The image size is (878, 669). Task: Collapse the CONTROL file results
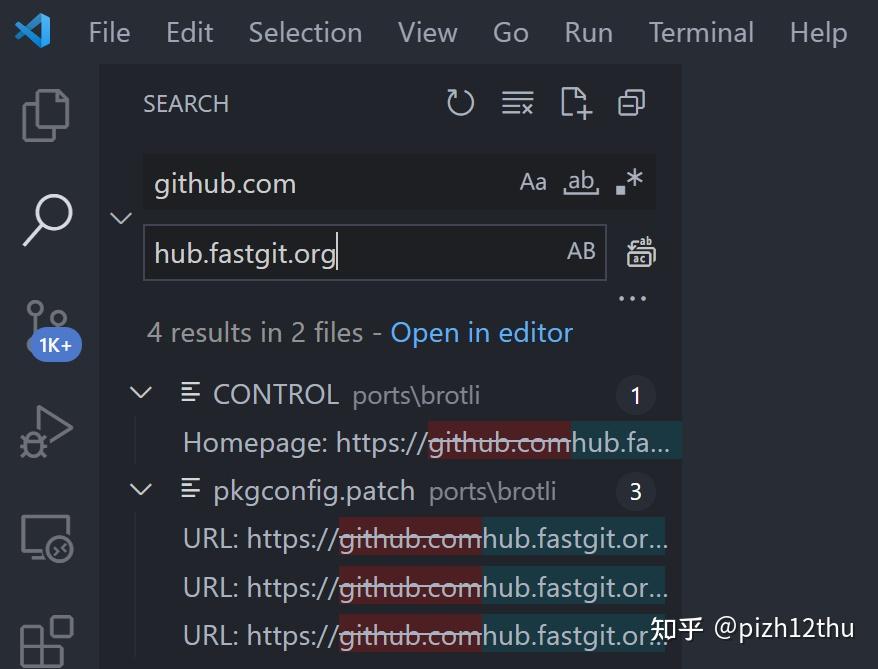(141, 393)
